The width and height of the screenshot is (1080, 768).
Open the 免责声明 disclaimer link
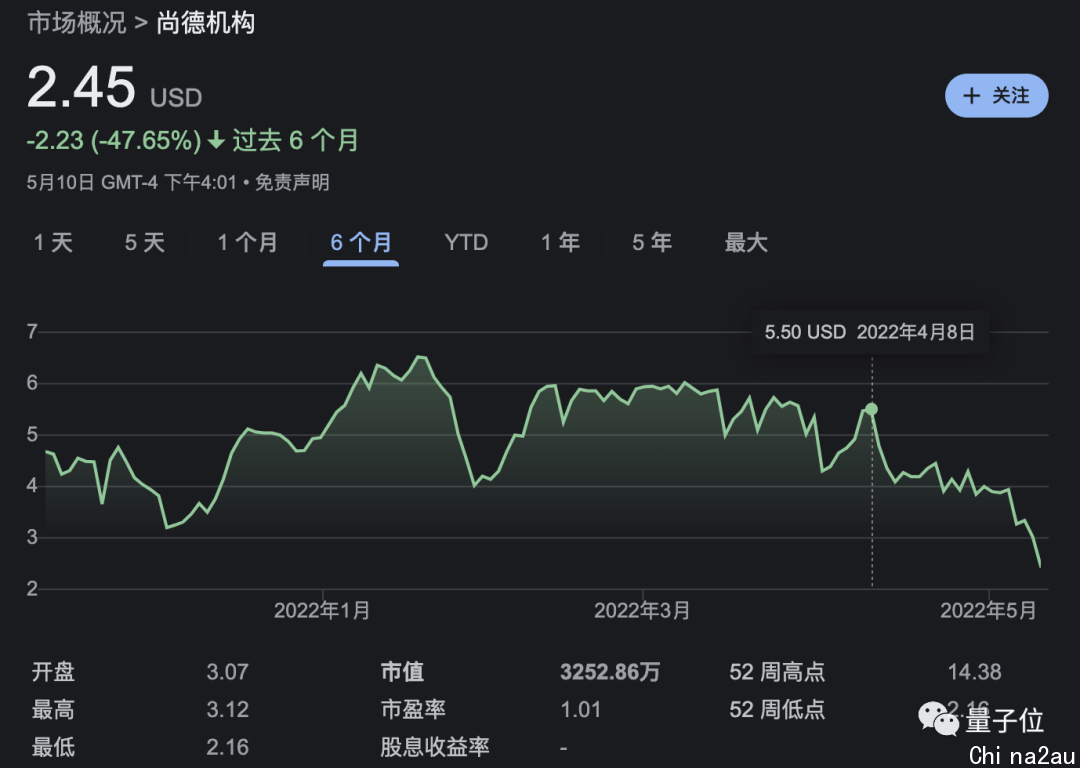pos(292,183)
